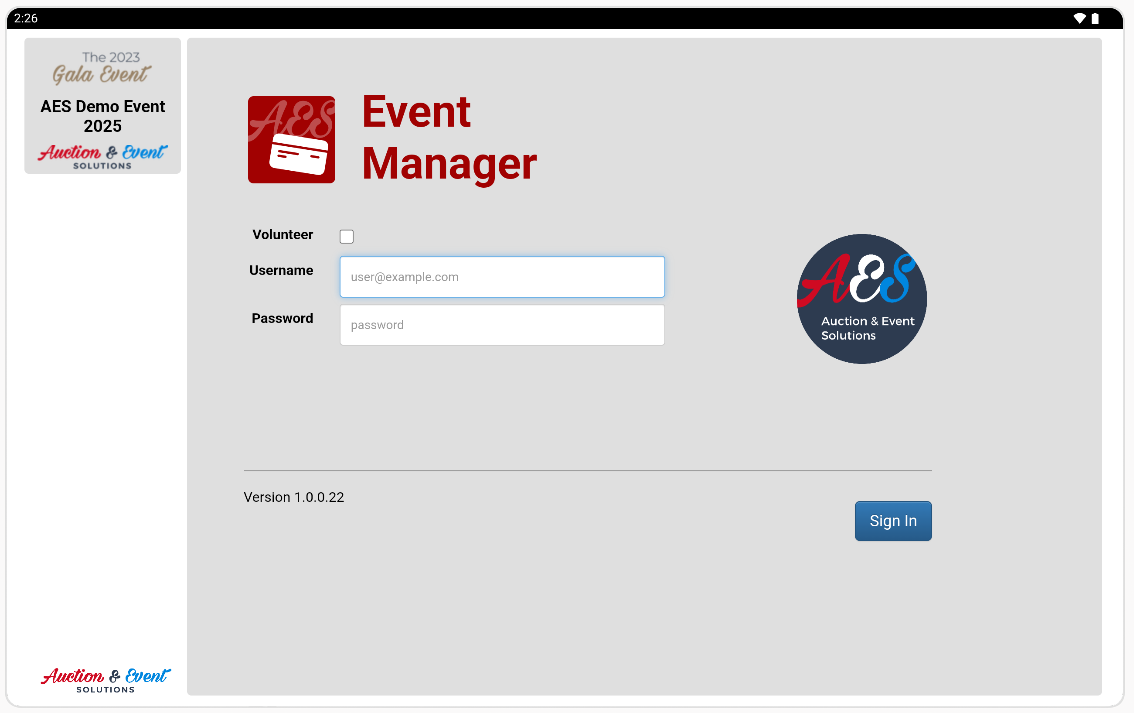
Task: Click the Volunteer label
Action: (x=283, y=234)
